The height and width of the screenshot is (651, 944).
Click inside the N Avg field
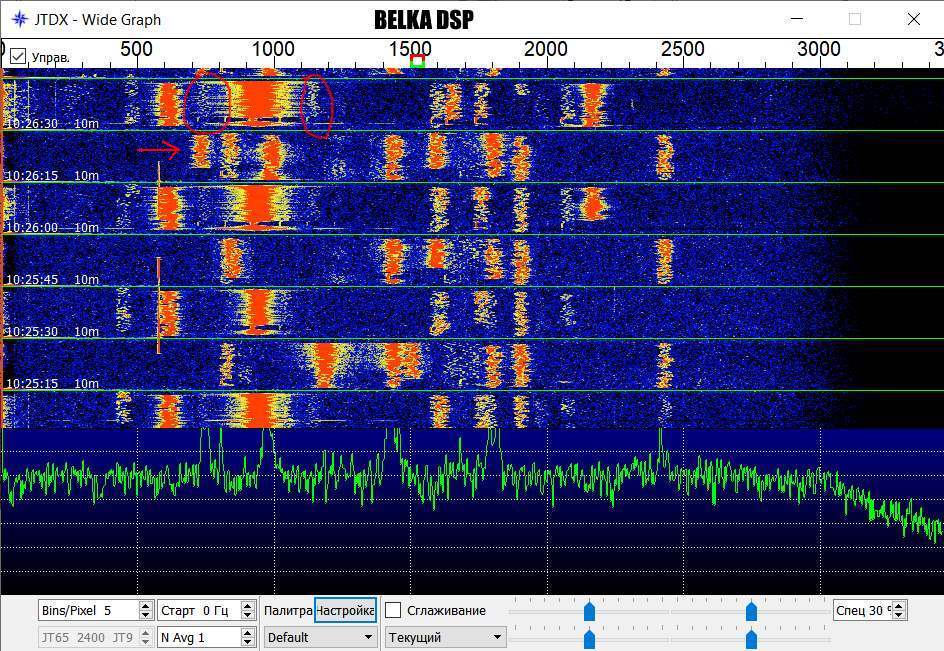click(x=200, y=637)
